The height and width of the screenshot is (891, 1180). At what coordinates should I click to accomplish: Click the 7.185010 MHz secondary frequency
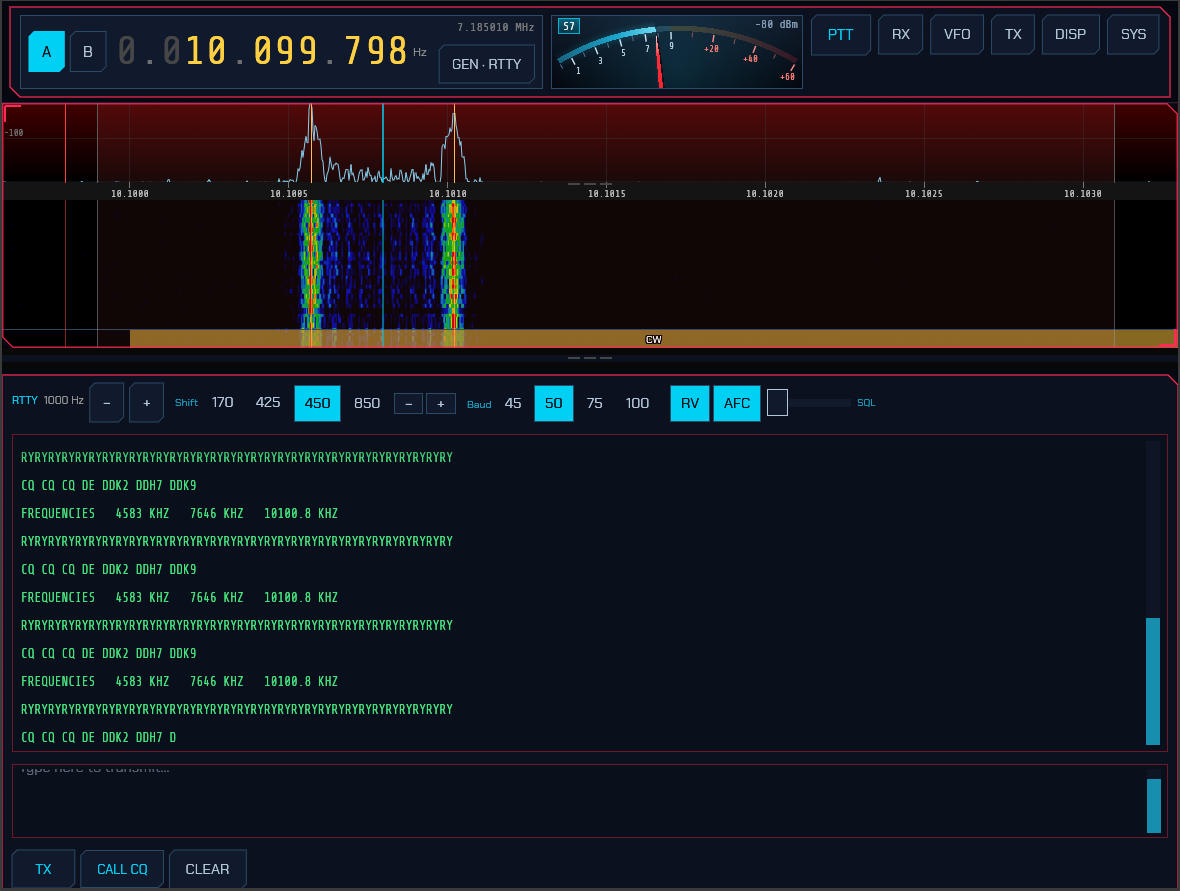coord(495,27)
